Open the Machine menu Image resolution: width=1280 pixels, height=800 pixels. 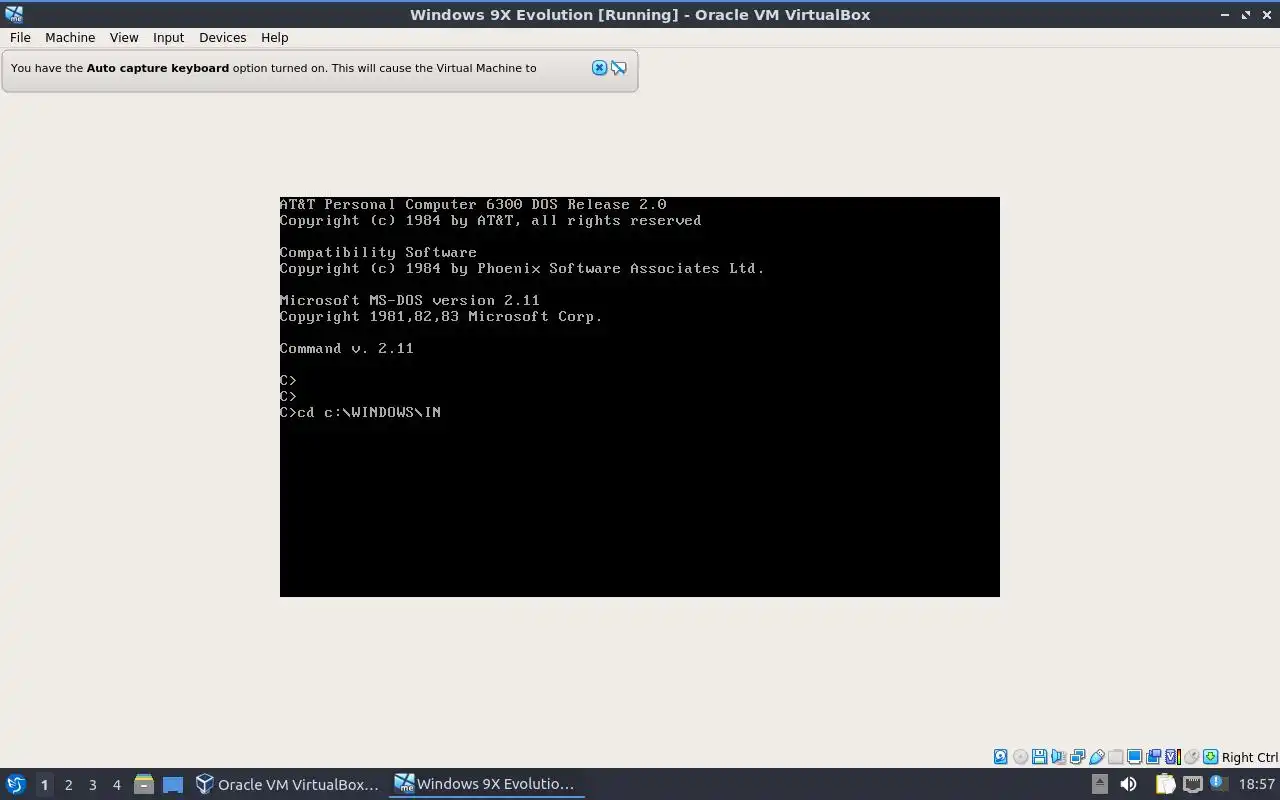tap(70, 37)
